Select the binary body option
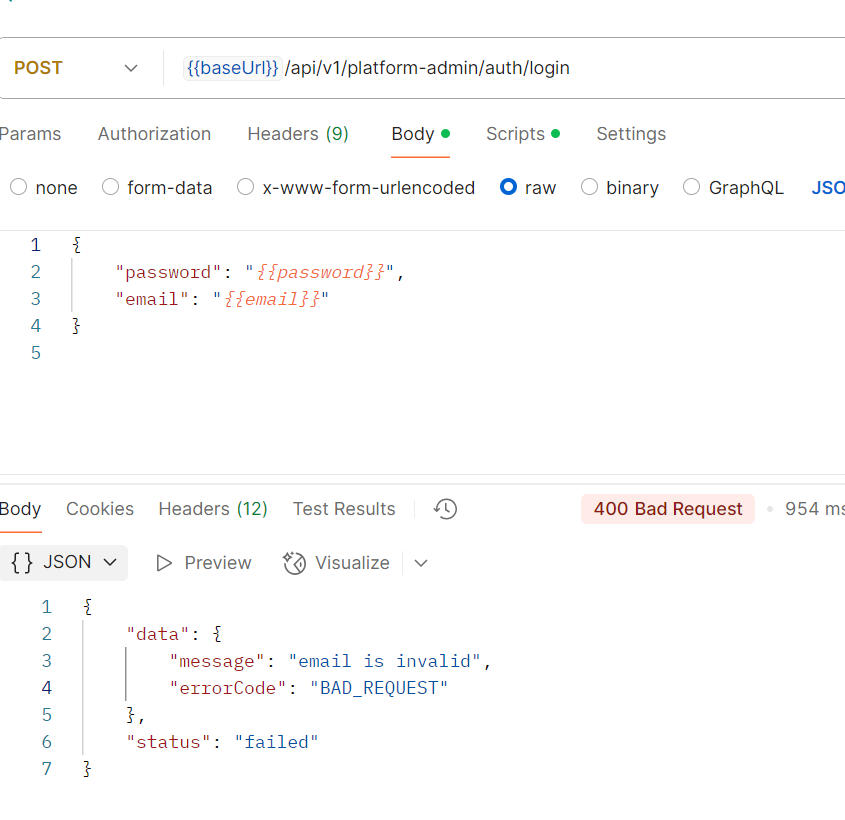The width and height of the screenshot is (845, 820). point(590,187)
